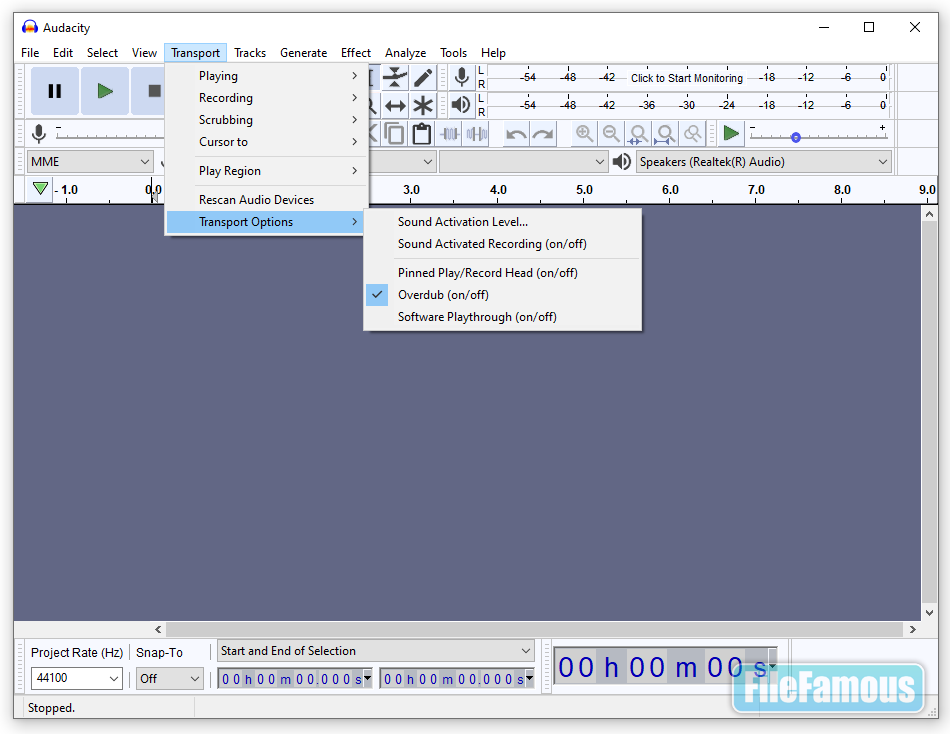Click the Redo arrow icon
This screenshot has width=950, height=734.
(x=543, y=133)
